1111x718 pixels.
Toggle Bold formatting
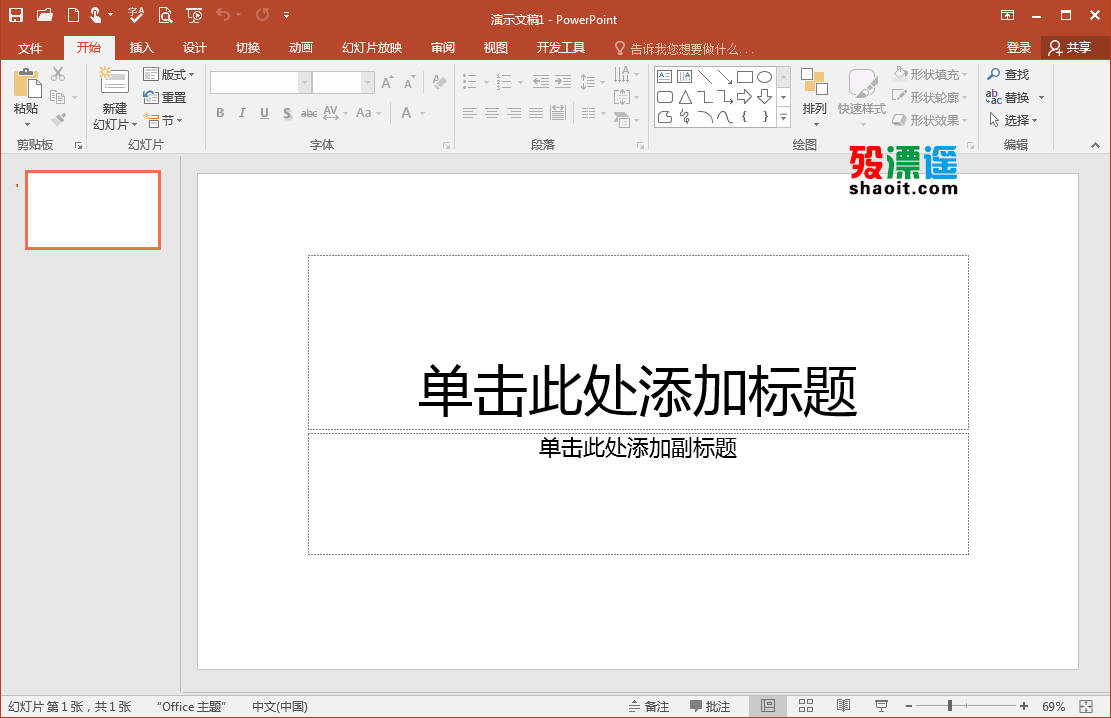(x=220, y=113)
